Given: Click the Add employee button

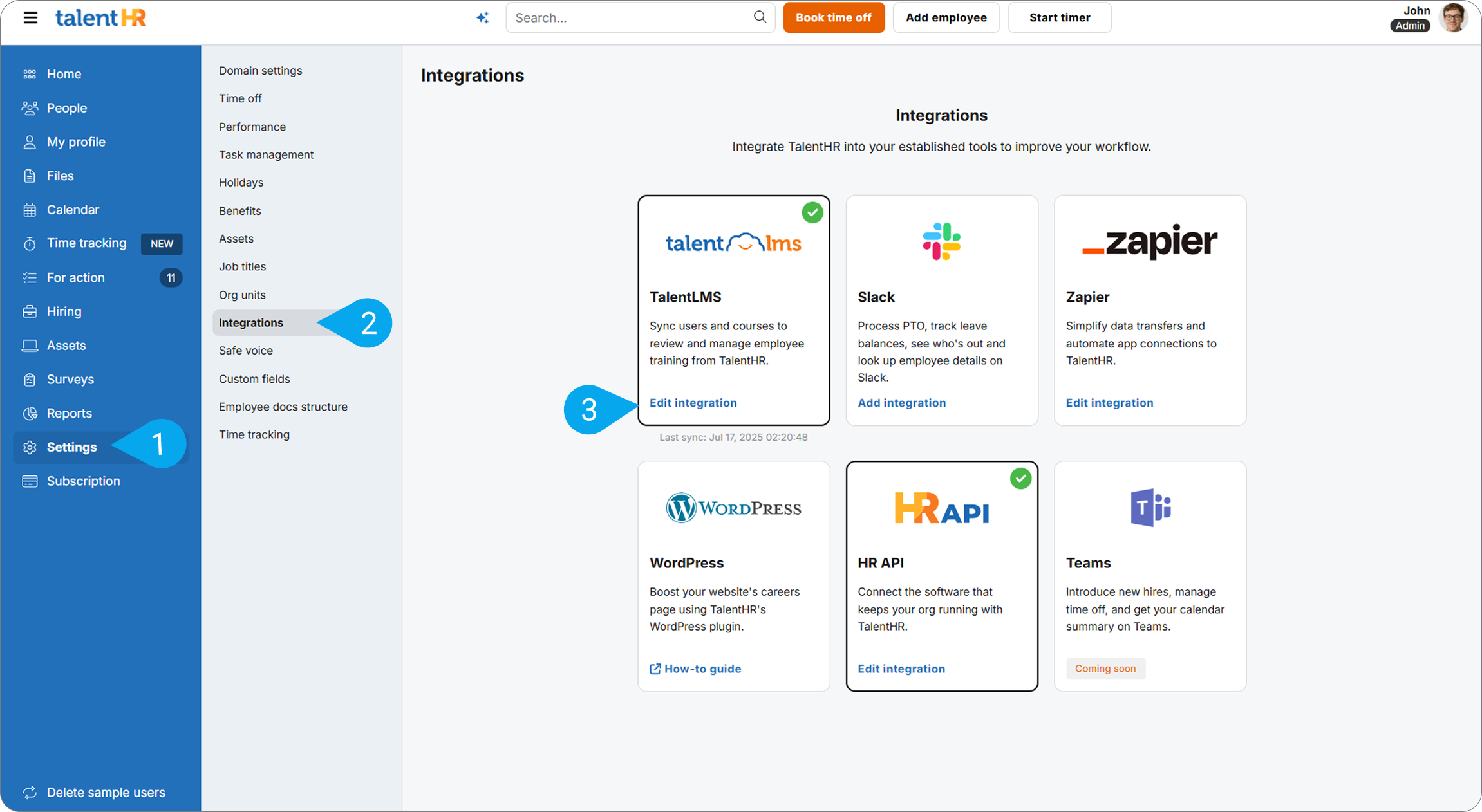Looking at the screenshot, I should pos(946,17).
